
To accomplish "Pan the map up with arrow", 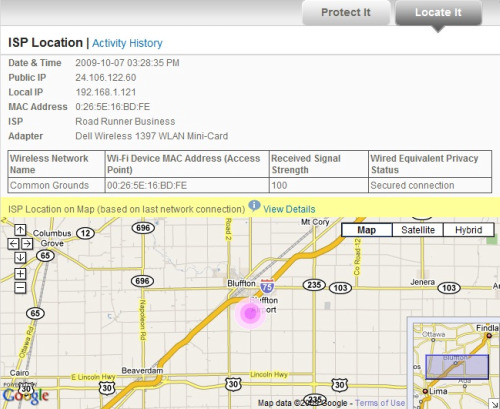I will coord(20,230).
